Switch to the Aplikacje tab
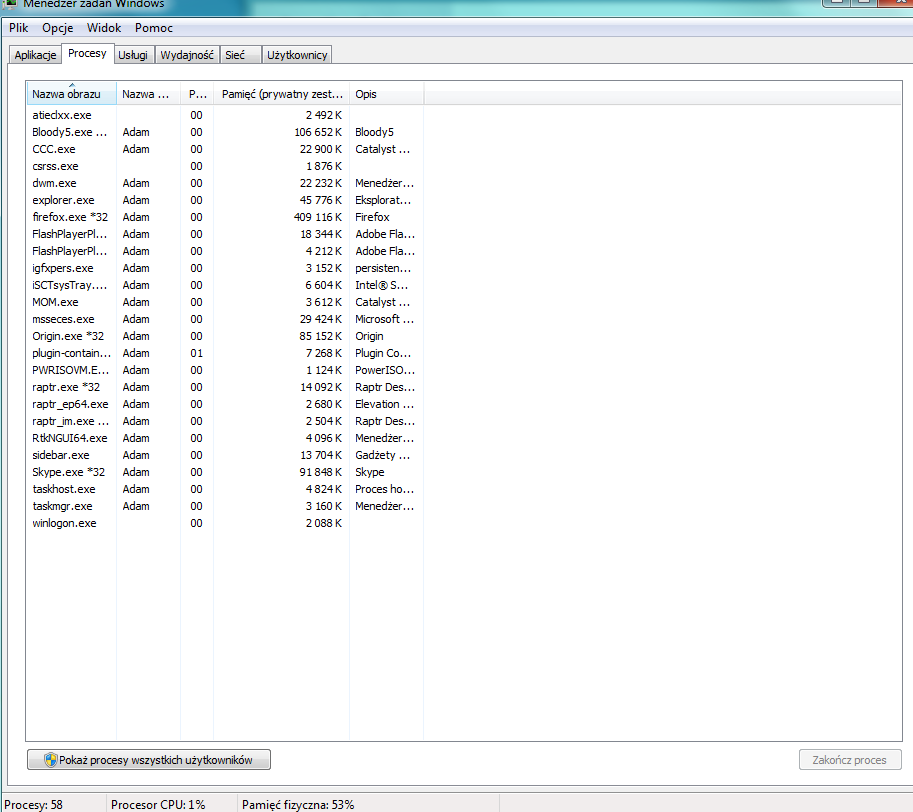Screen dimensions: 913x812 (36, 55)
